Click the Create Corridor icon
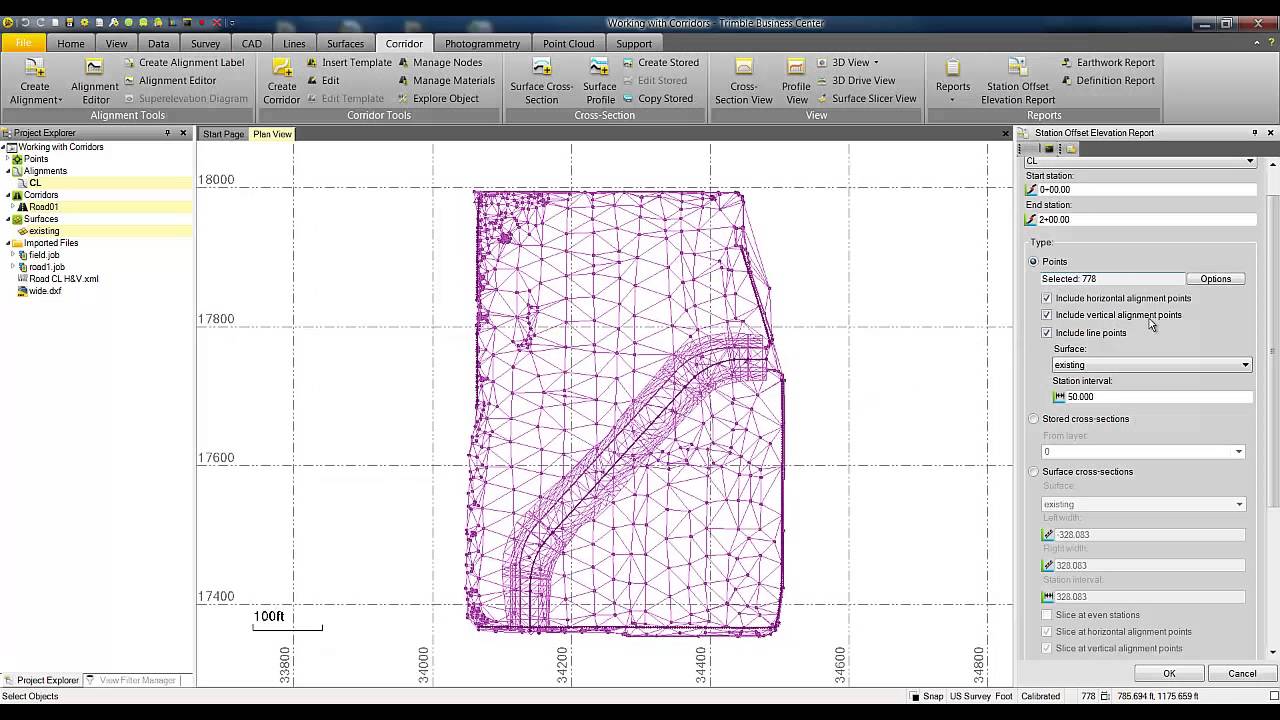The image size is (1280, 720). pos(281,68)
